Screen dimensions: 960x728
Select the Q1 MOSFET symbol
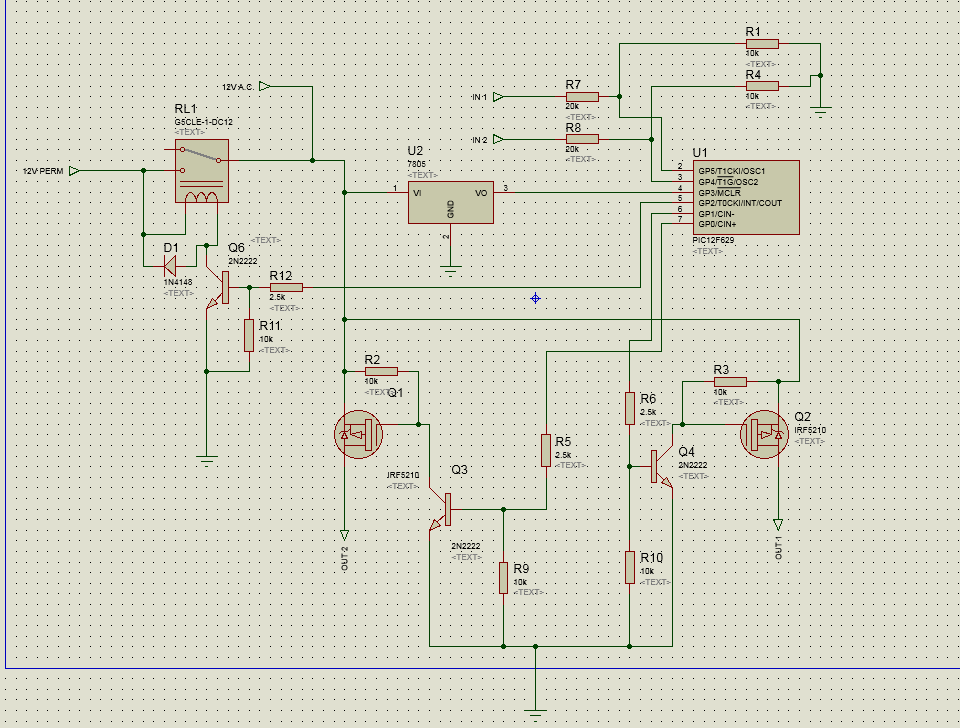coord(358,434)
